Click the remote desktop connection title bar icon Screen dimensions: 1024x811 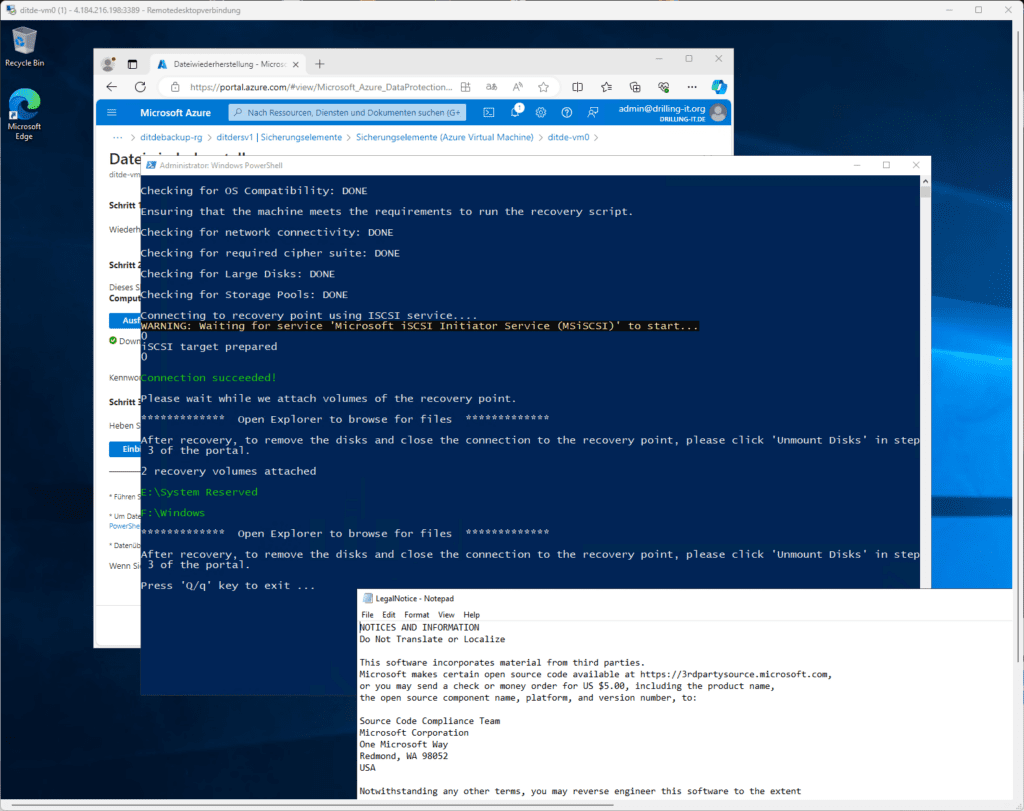click(10, 10)
